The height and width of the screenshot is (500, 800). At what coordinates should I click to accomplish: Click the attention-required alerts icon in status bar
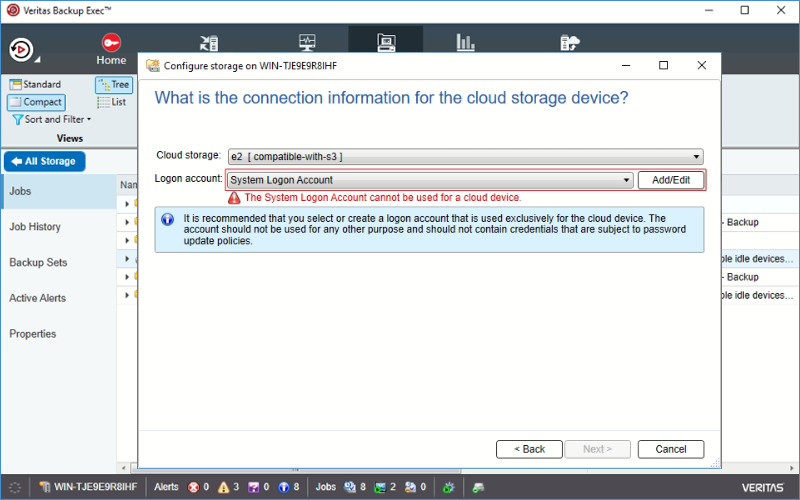tap(253, 487)
